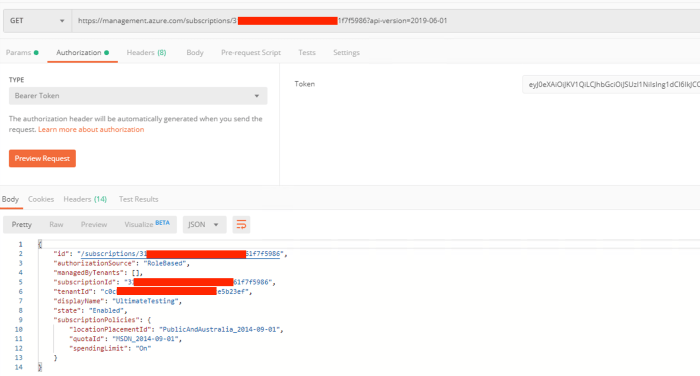Switch to the Tests tab
Viewport: 700px width, 376px height.
click(307, 53)
